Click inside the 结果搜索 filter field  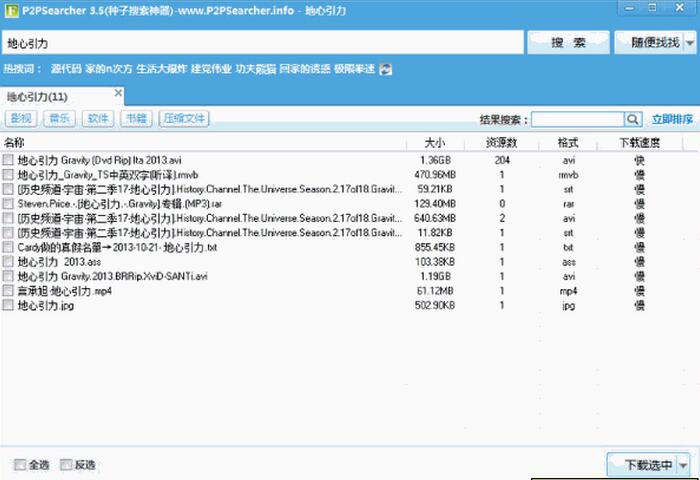[578, 119]
